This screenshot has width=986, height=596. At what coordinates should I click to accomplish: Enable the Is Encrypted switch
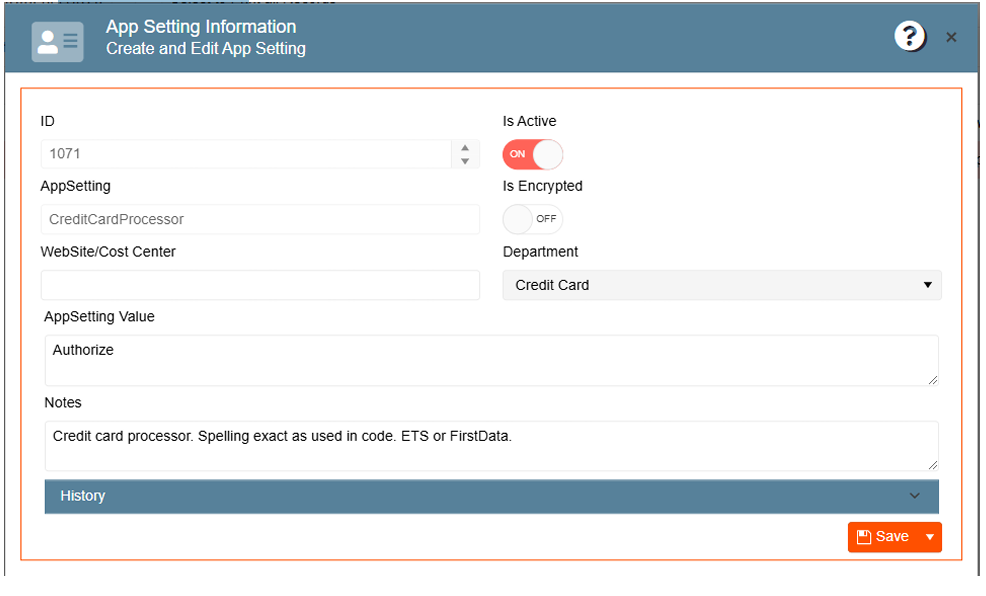533,219
